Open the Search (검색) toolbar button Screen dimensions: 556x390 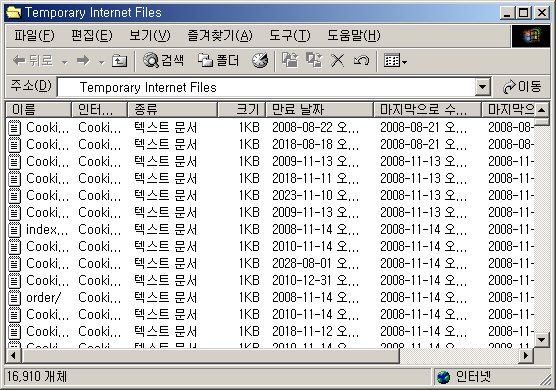[164, 61]
